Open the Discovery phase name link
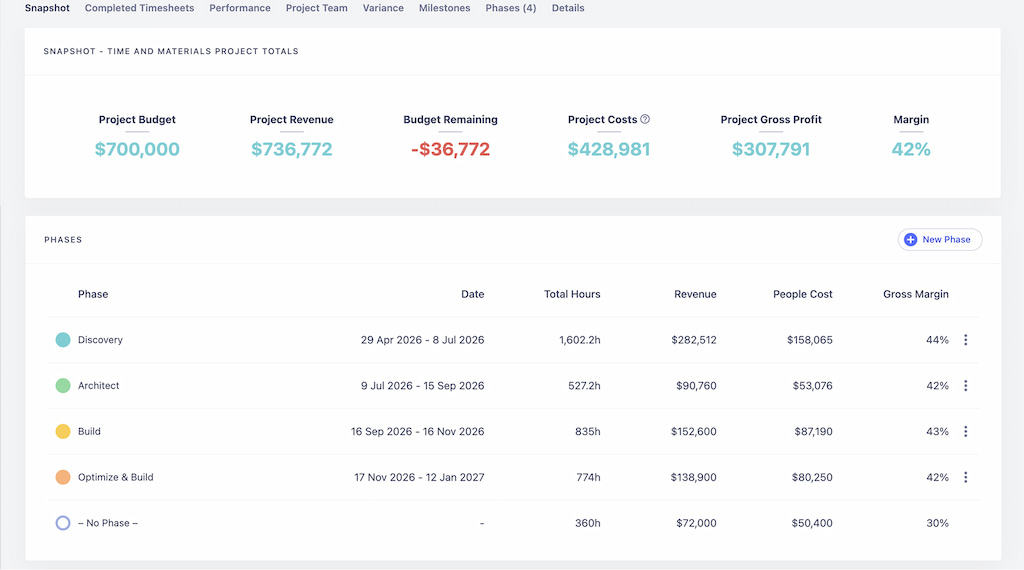 (x=100, y=340)
